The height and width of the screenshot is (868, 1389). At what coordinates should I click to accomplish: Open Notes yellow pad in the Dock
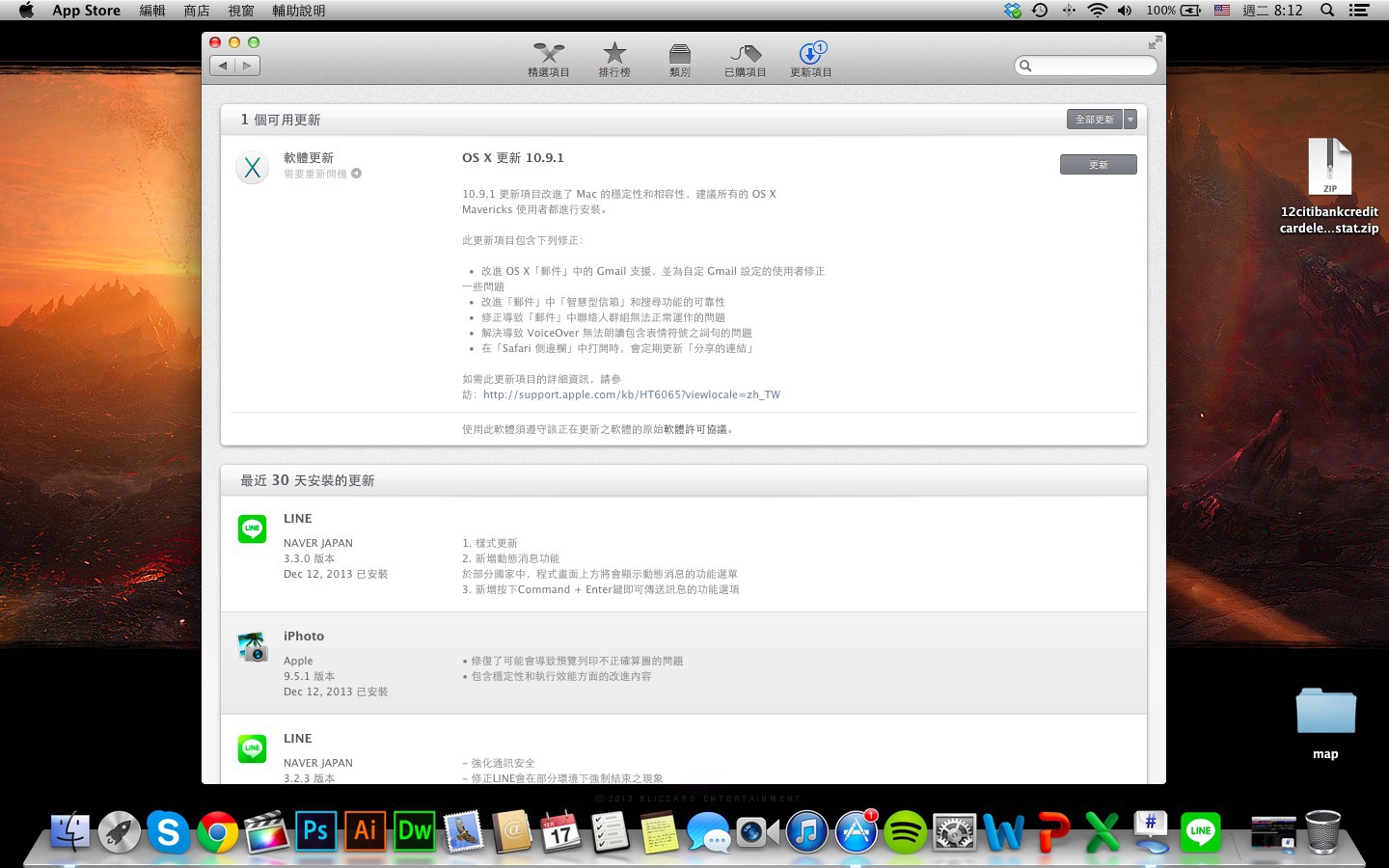click(x=659, y=831)
